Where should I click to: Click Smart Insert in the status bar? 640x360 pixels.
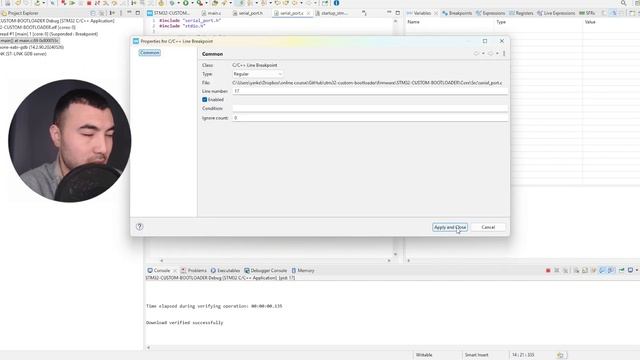[x=476, y=355]
